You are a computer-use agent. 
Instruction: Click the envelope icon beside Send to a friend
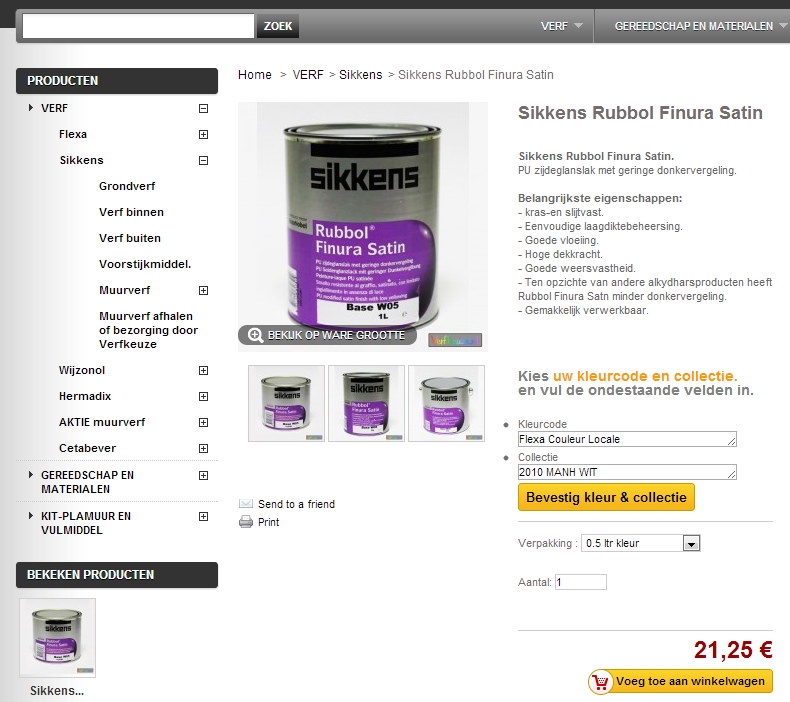coord(246,503)
